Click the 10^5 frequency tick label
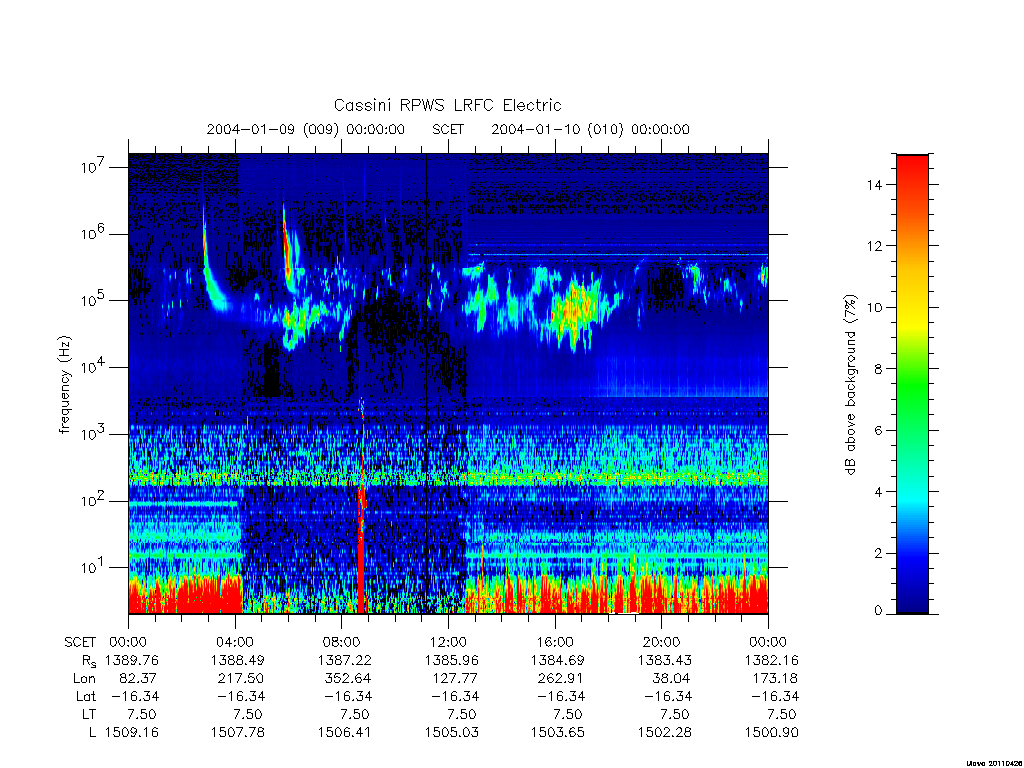 [x=94, y=300]
